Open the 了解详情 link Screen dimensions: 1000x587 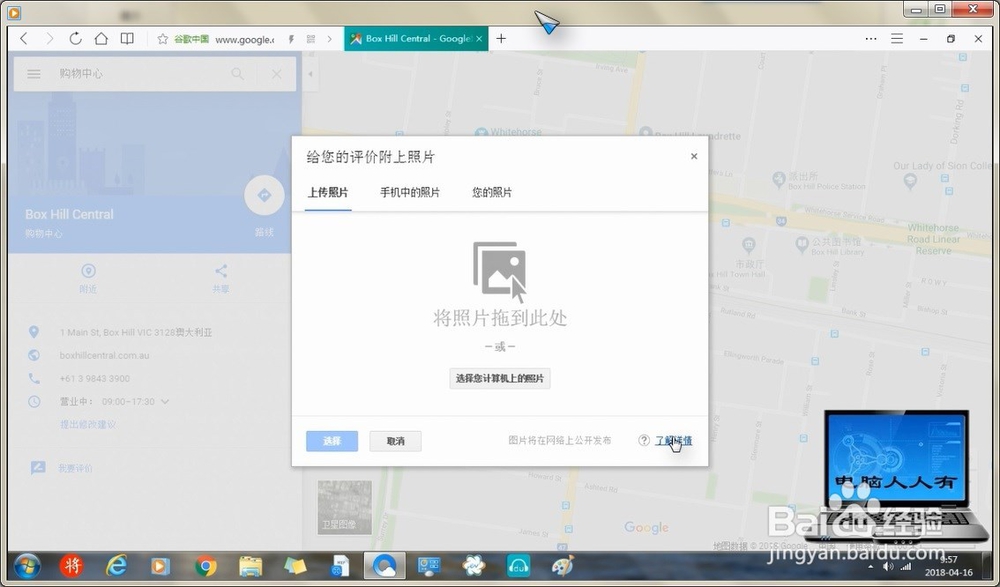point(673,440)
